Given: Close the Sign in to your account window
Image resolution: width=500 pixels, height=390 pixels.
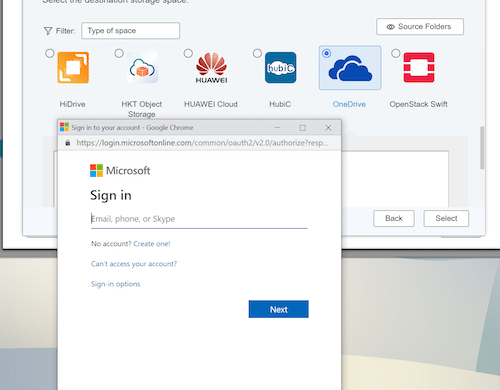Looking at the screenshot, I should pyautogui.click(x=328, y=128).
